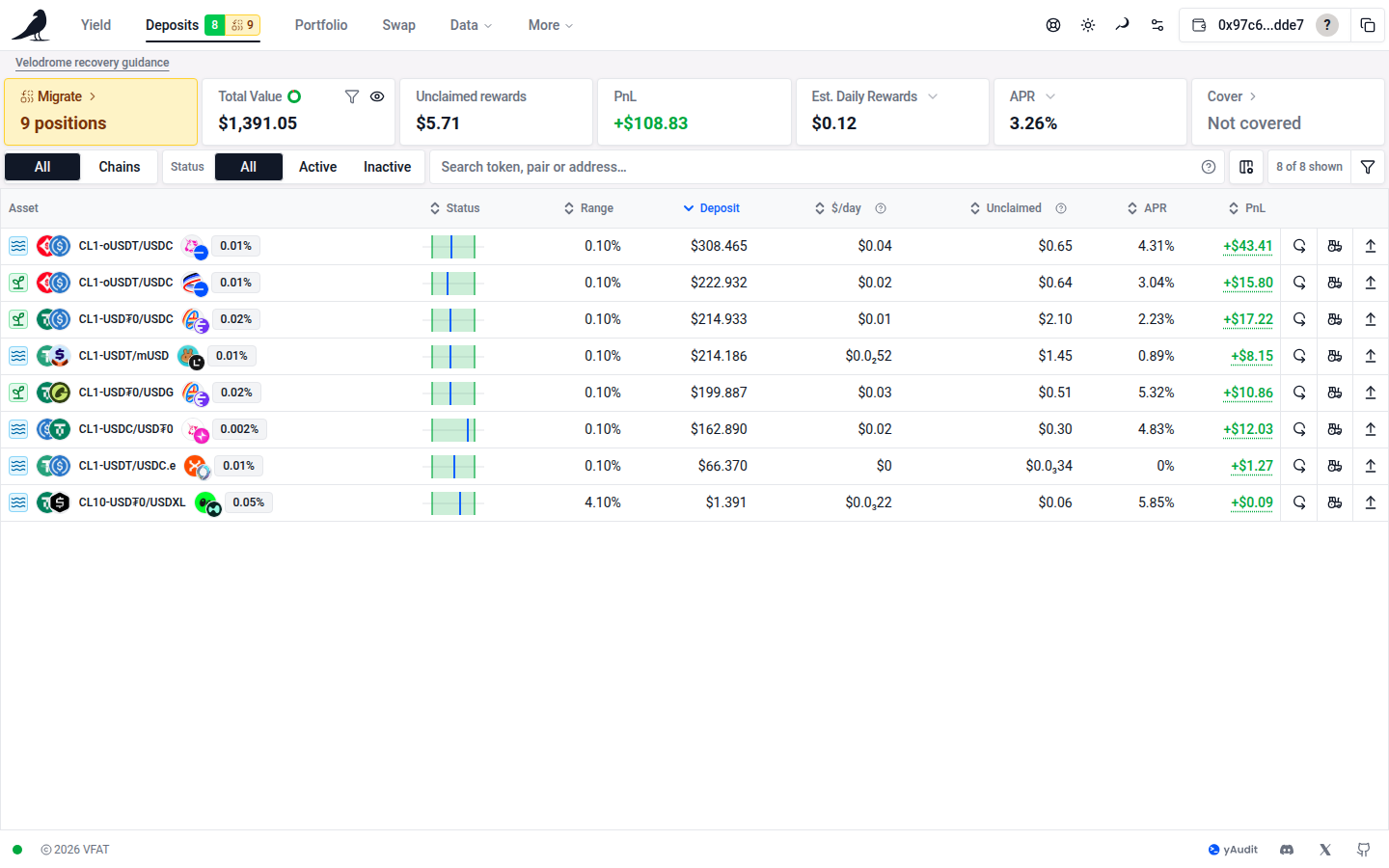Click the copy address icon
This screenshot has height=868, width=1389.
[x=1368, y=25]
